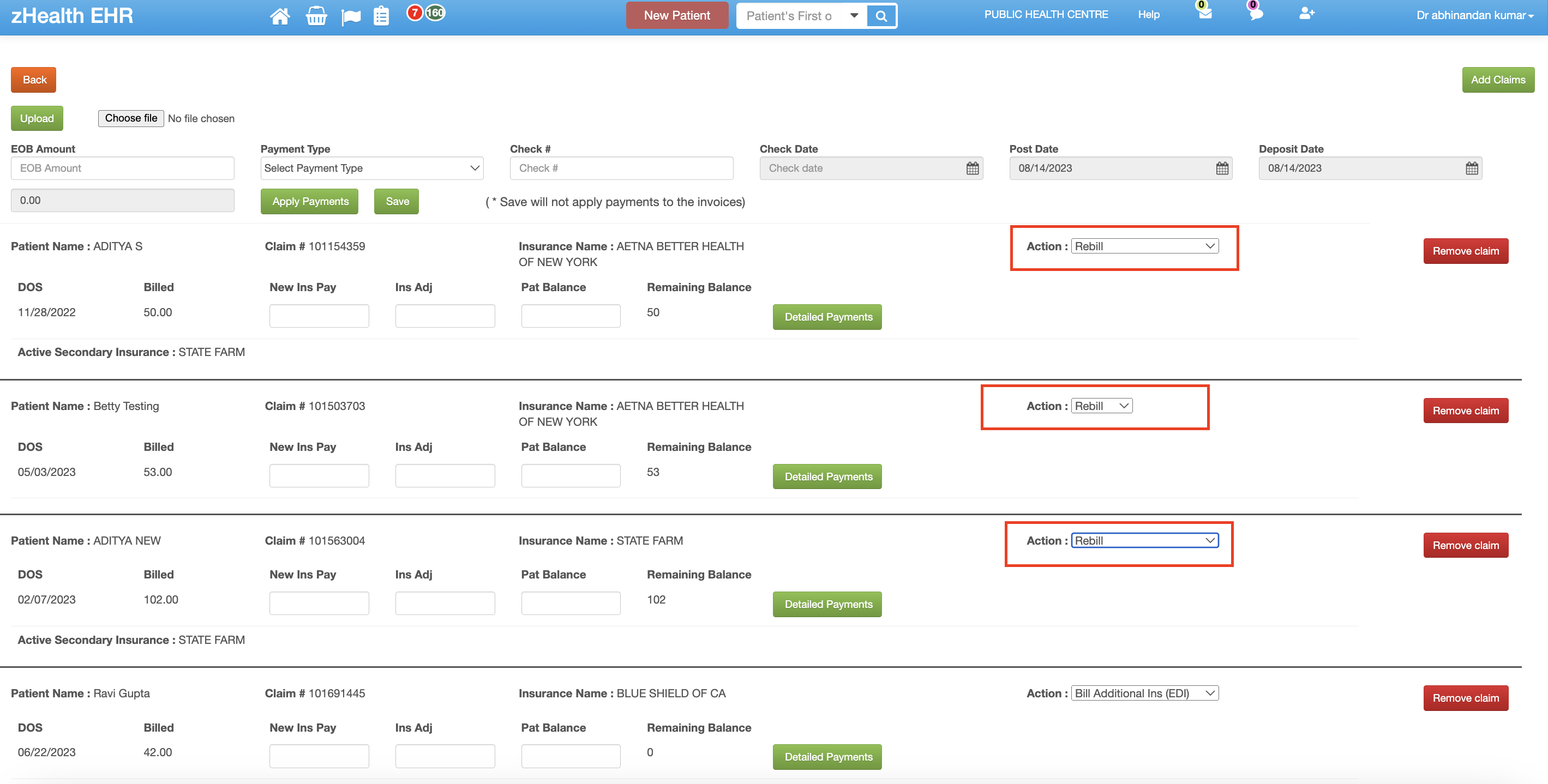The height and width of the screenshot is (784, 1548).
Task: Open the chat bubble icon
Action: pyautogui.click(x=1255, y=16)
